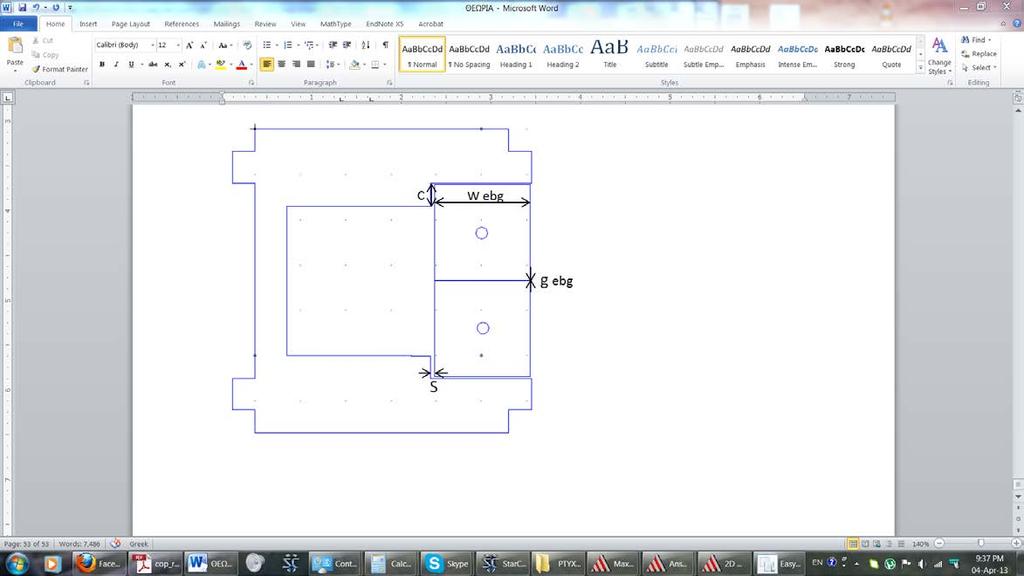Click the Undo icon in Quick Access toolbar
Screen dimensions: 1024x576
36,7
